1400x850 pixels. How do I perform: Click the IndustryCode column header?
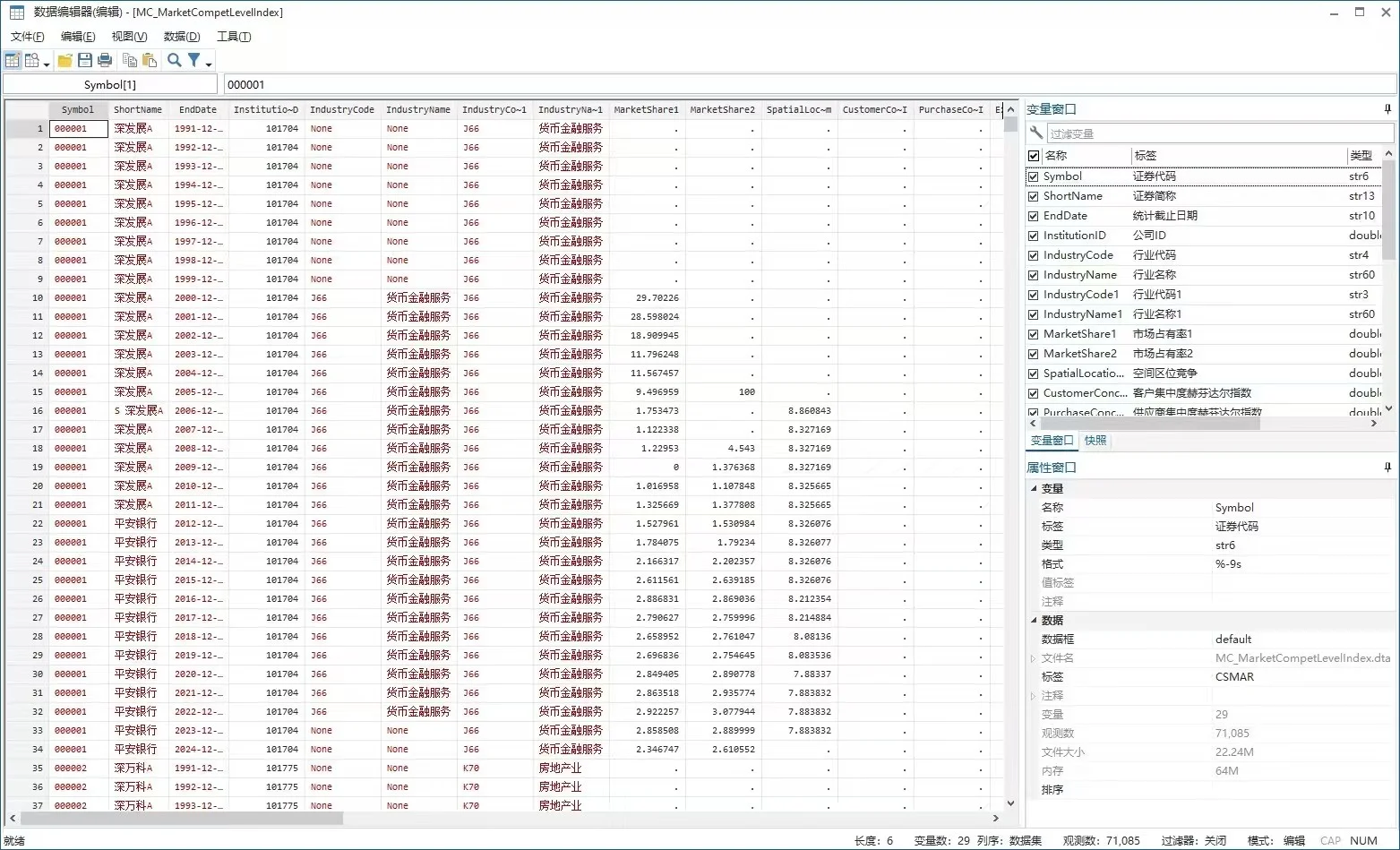342,110
